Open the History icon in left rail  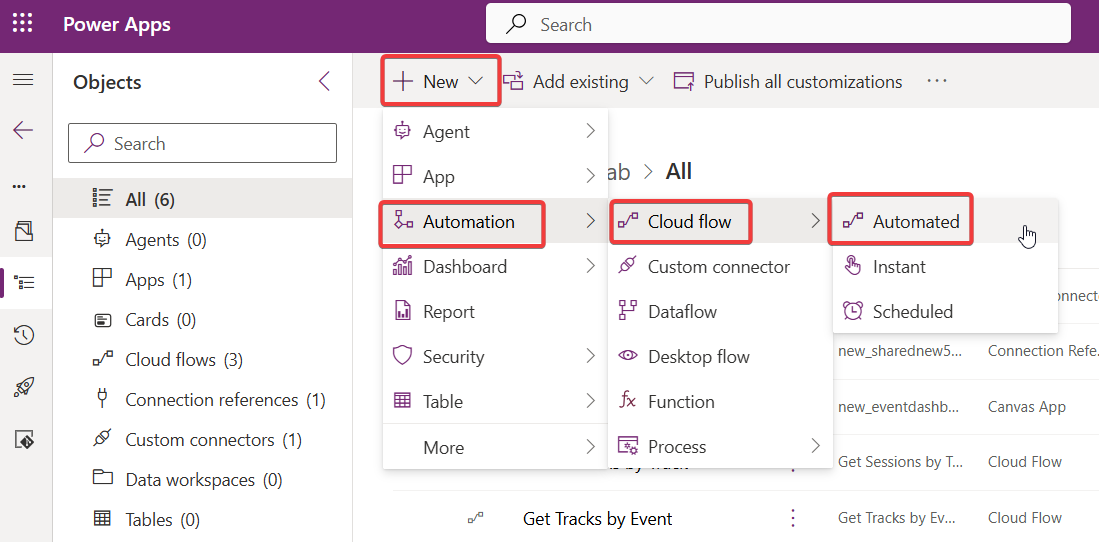(x=24, y=336)
